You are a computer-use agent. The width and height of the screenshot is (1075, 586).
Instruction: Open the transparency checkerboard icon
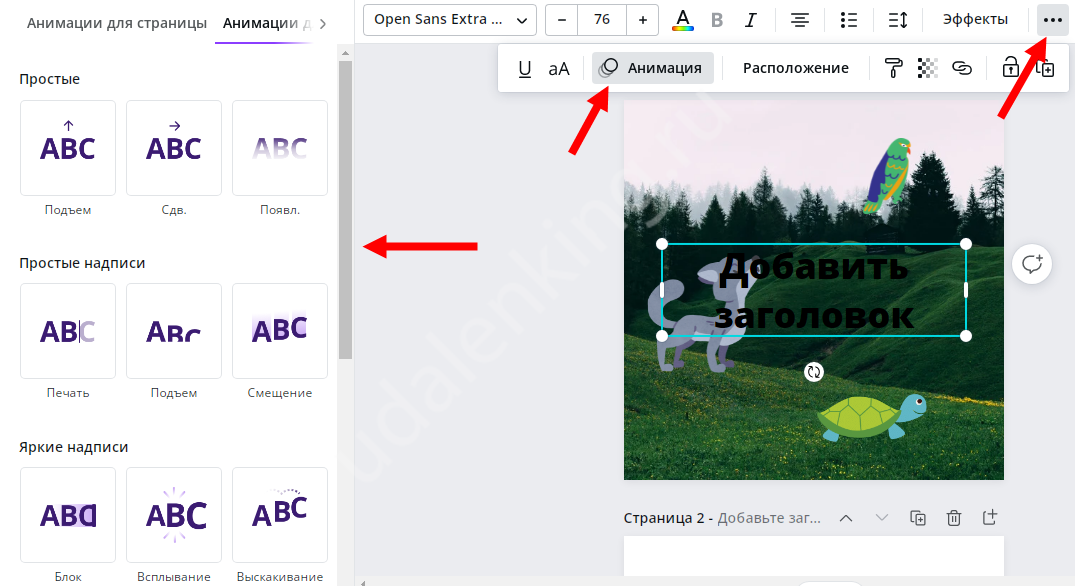(x=927, y=68)
